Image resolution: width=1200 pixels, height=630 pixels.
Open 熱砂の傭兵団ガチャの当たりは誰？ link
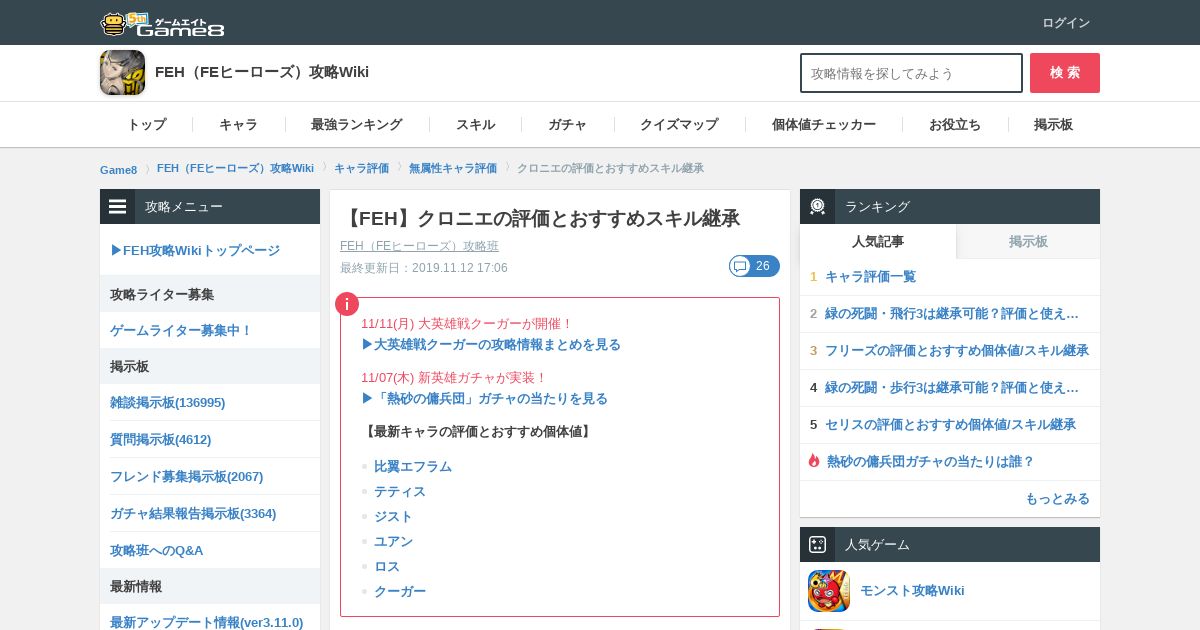click(930, 461)
